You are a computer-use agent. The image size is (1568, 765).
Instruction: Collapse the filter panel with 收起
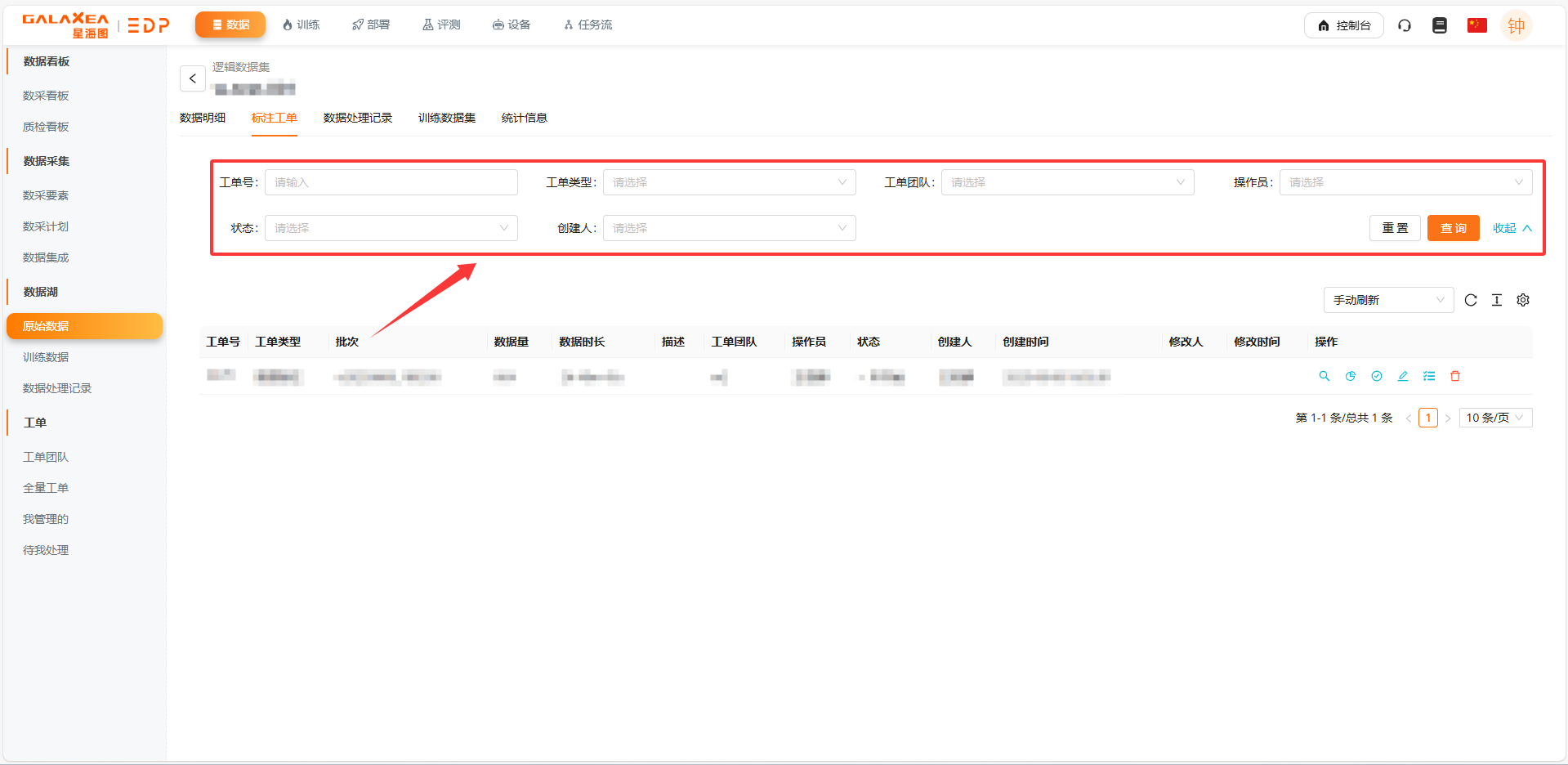[x=1512, y=228]
